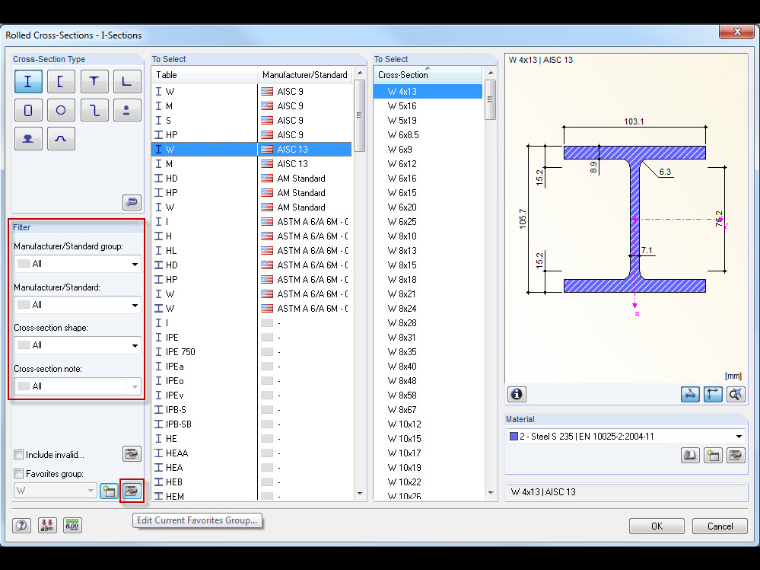Select the crane rail section type icon
Screen dimensions: 760x570
point(28,139)
